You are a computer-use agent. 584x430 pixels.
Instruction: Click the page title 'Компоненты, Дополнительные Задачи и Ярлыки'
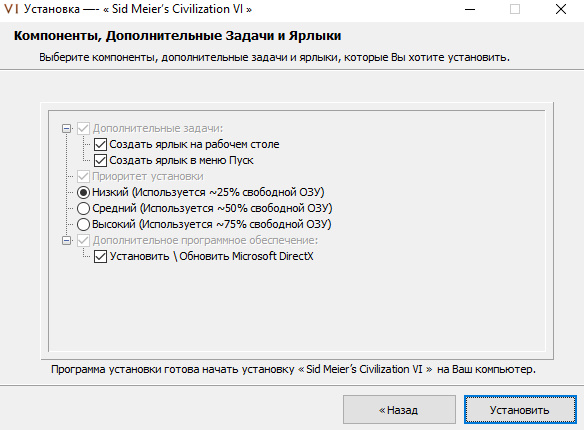coord(178,36)
